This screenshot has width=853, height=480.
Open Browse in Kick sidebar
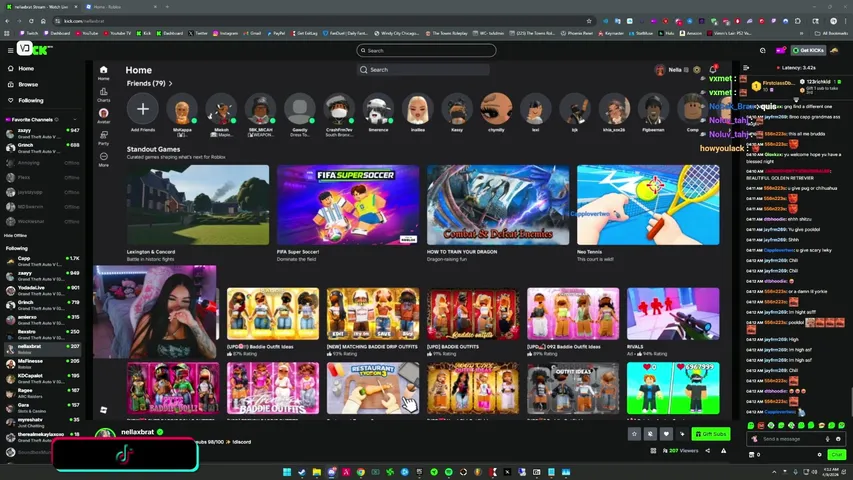click(x=23, y=84)
